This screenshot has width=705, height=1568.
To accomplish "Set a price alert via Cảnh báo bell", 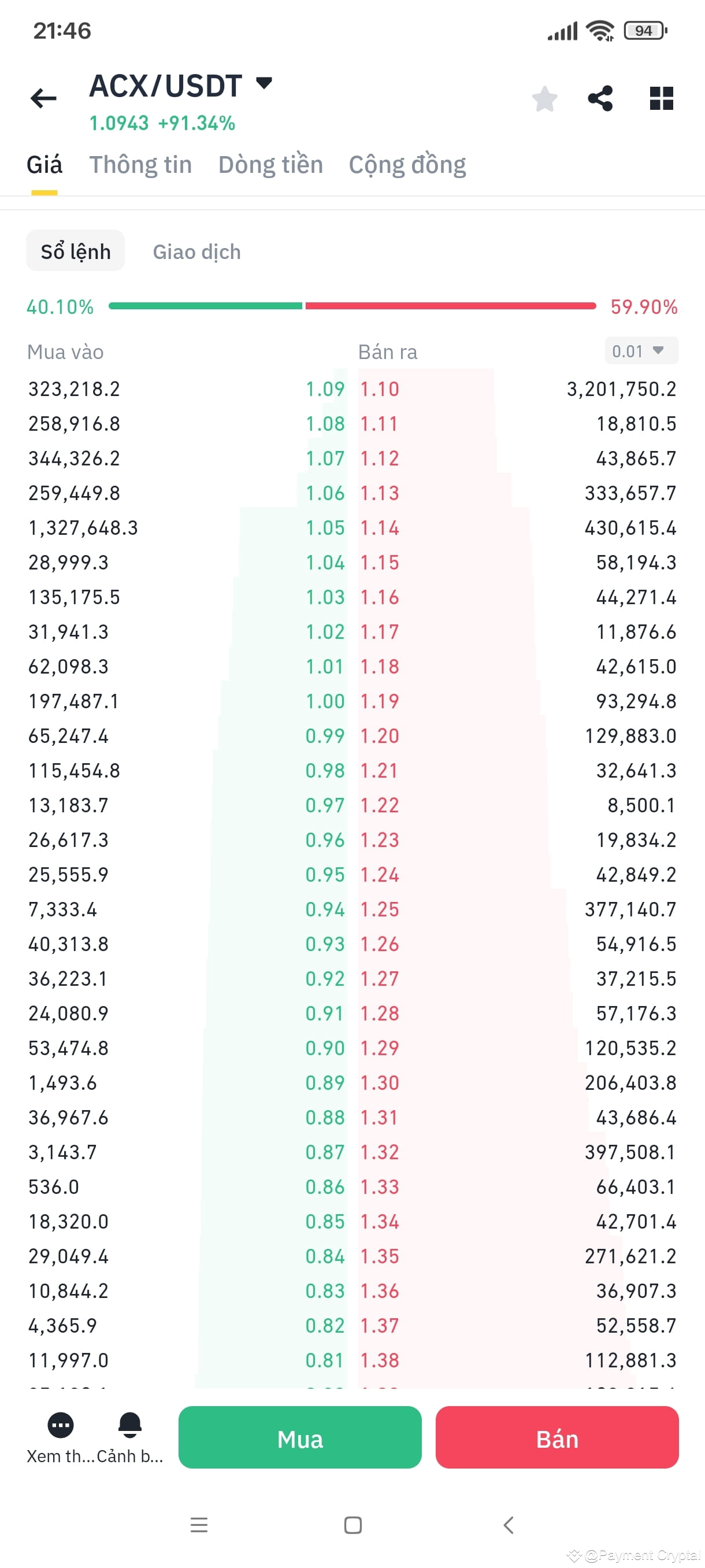I will click(x=130, y=1426).
